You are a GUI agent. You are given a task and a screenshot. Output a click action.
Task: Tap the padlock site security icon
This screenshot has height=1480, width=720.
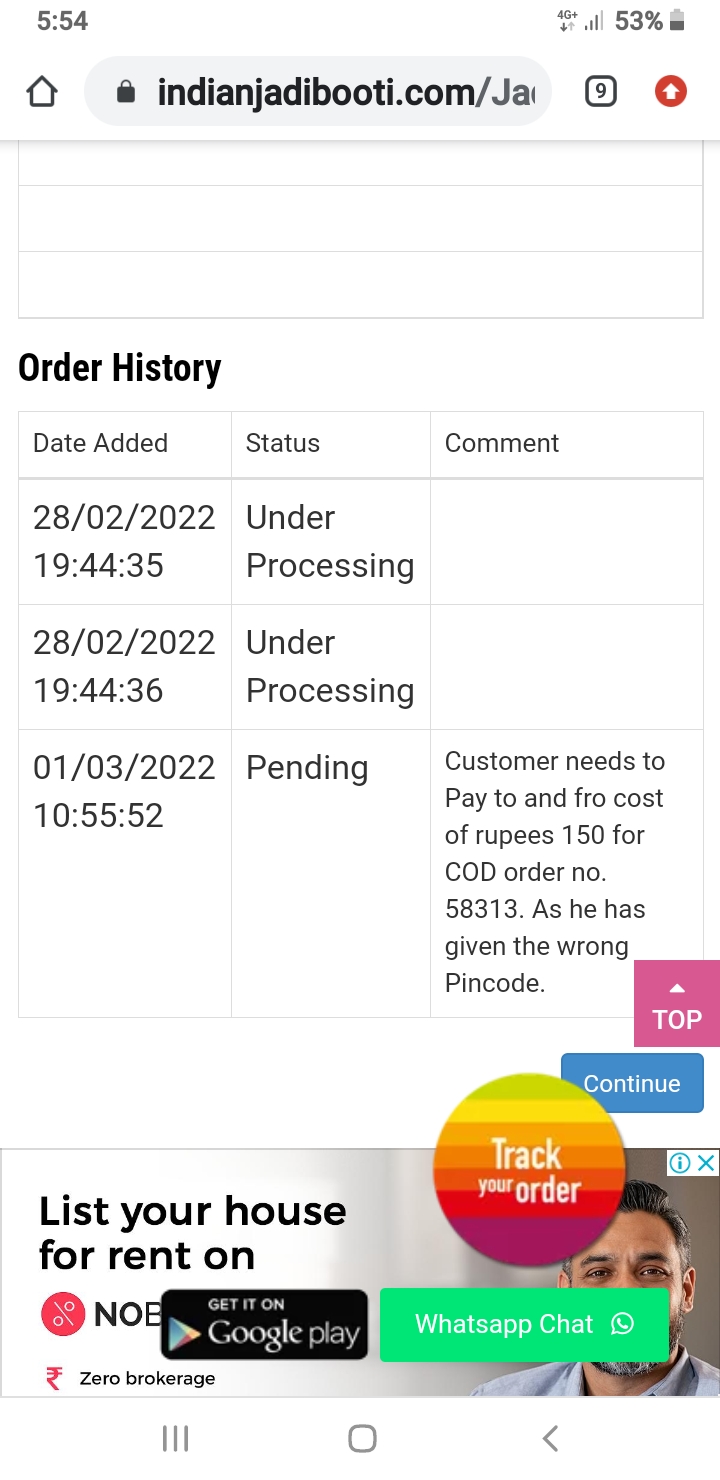click(x=126, y=93)
